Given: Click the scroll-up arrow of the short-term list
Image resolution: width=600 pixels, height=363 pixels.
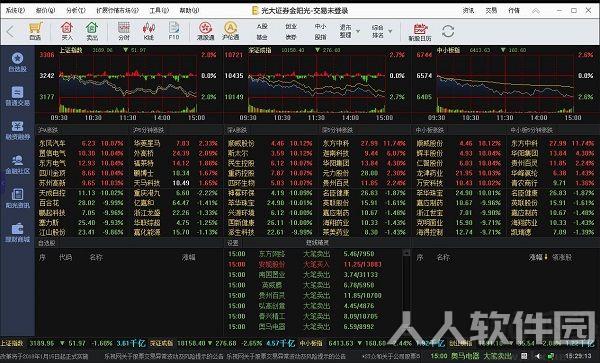Looking at the screenshot, I should click(x=406, y=253).
